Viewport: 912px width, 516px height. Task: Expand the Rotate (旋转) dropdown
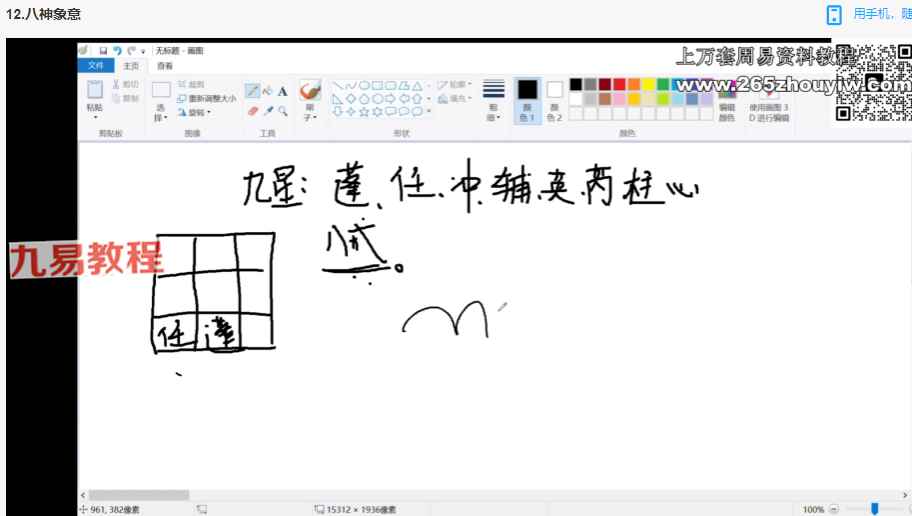pos(194,112)
